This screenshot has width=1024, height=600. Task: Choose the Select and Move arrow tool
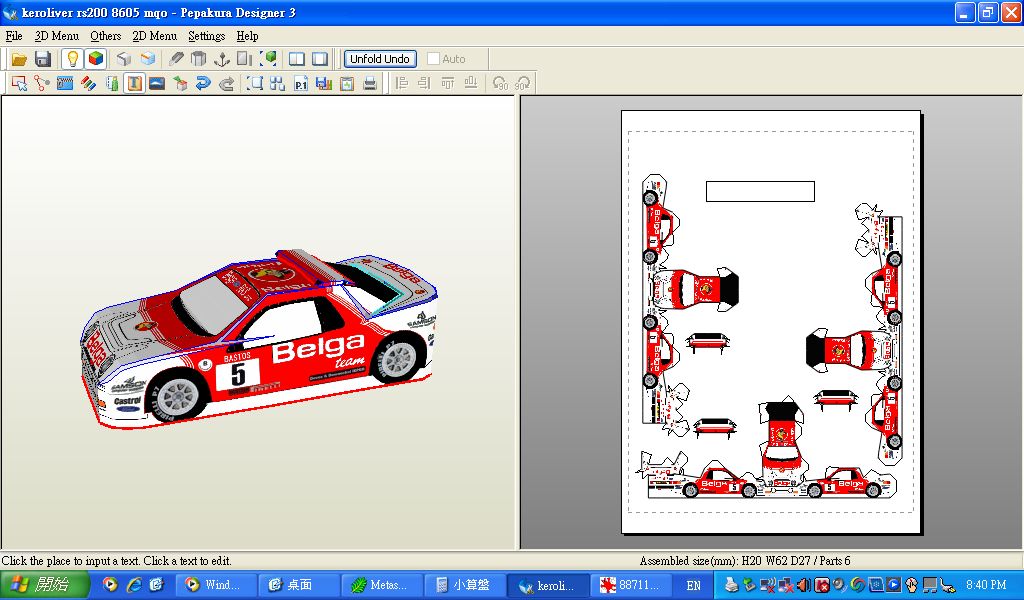19,84
